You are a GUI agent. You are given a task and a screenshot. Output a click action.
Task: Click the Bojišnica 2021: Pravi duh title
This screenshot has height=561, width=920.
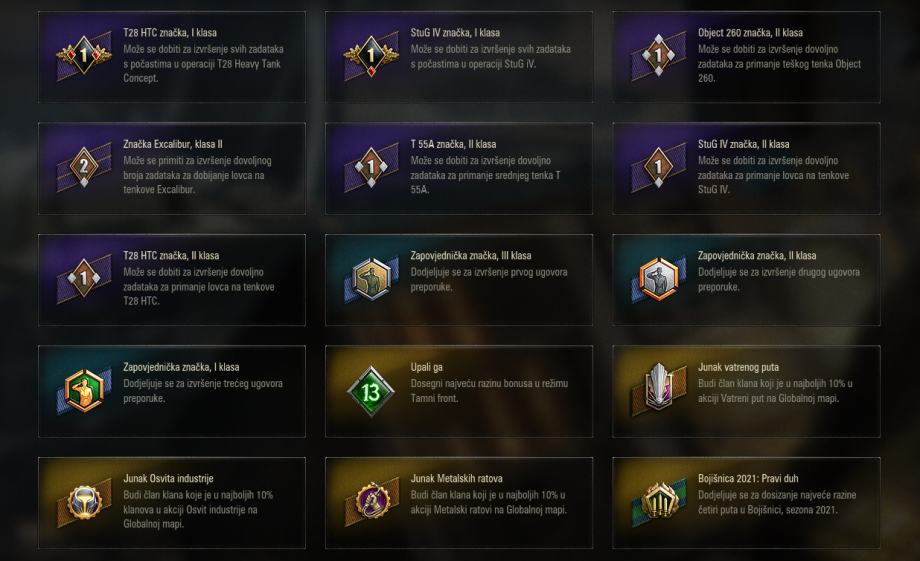click(748, 479)
